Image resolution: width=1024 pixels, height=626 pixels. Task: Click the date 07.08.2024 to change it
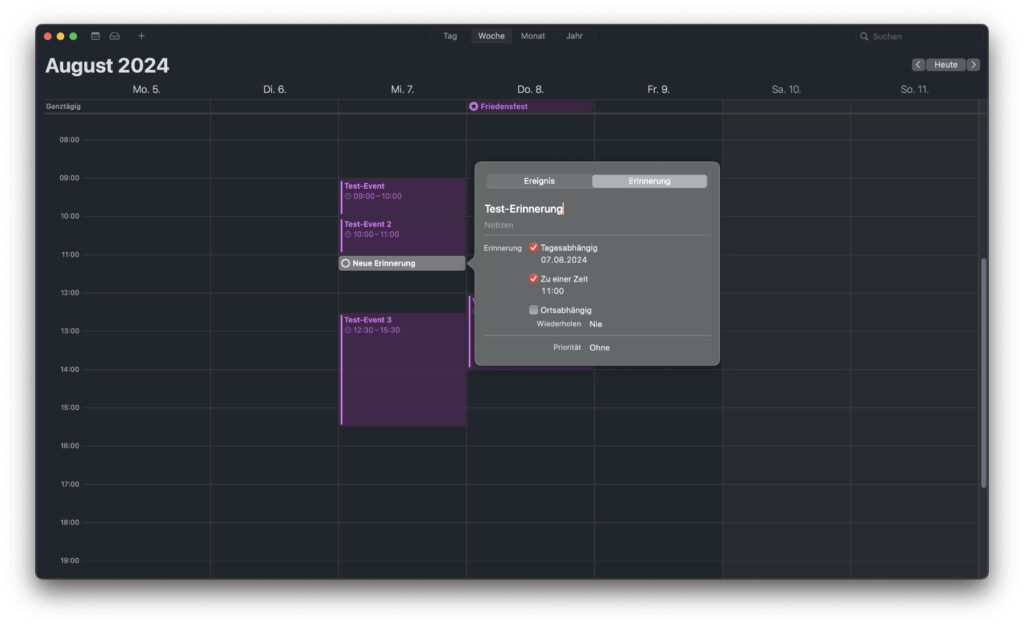pyautogui.click(x=564, y=259)
